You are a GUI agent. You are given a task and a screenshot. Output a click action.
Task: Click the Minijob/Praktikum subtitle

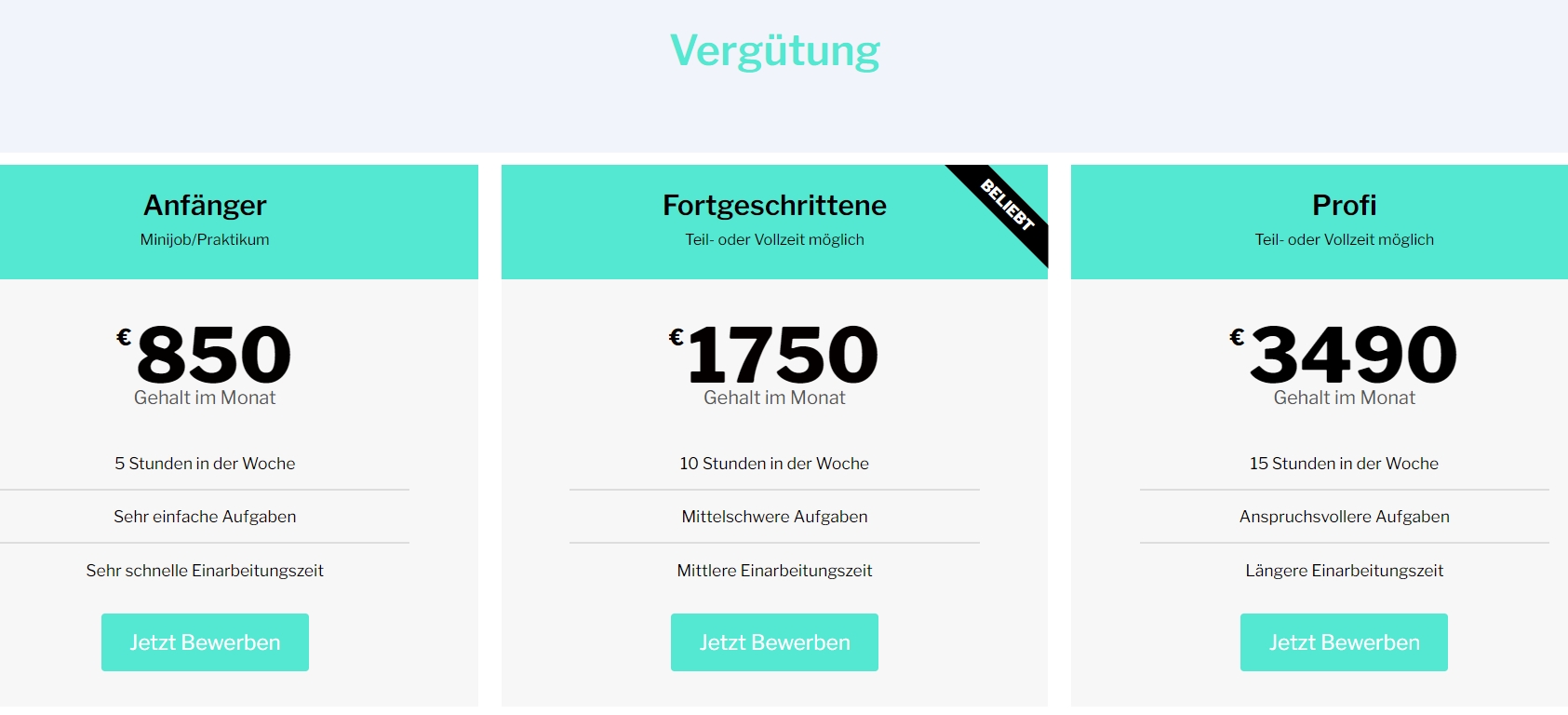205,239
